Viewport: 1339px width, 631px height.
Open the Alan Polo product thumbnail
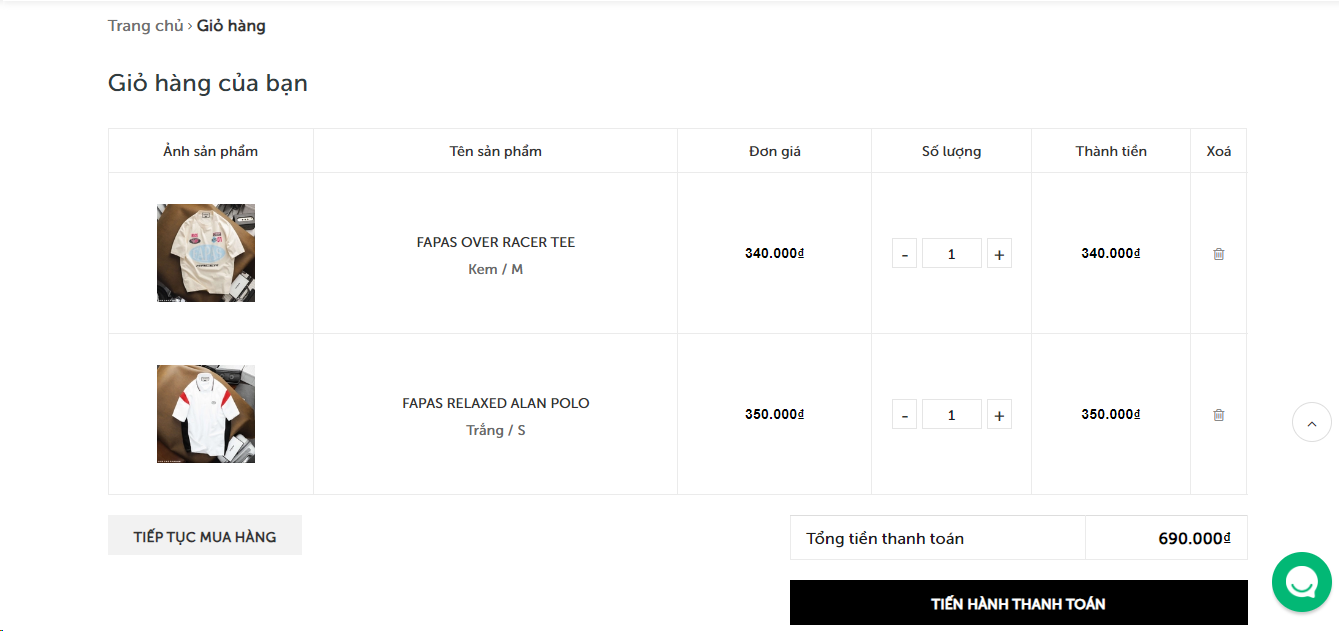point(206,414)
